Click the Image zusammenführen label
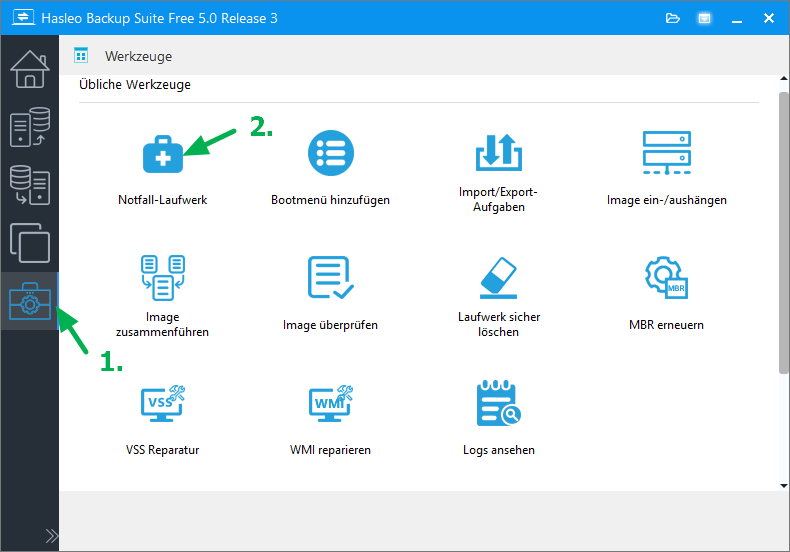The width and height of the screenshot is (790, 552). click(x=162, y=324)
